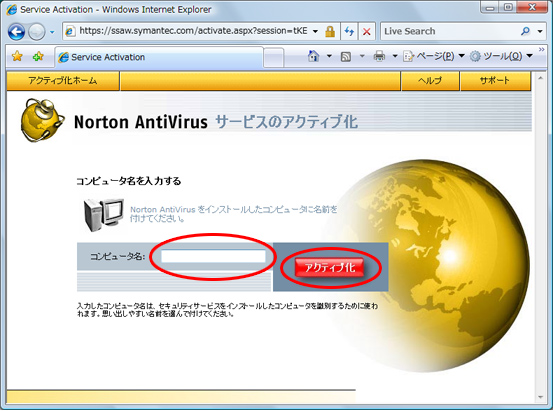The width and height of the screenshot is (553, 411).
Task: Click the Norton globe logo icon
Action: 42,120
